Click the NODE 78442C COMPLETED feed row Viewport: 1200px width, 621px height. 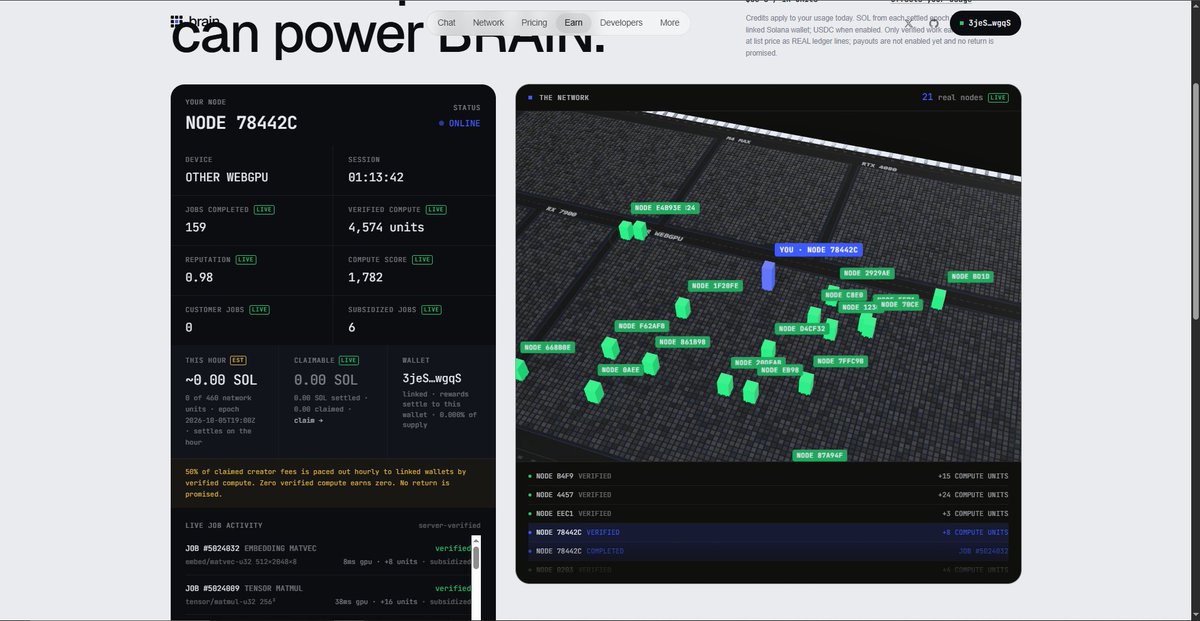768,550
